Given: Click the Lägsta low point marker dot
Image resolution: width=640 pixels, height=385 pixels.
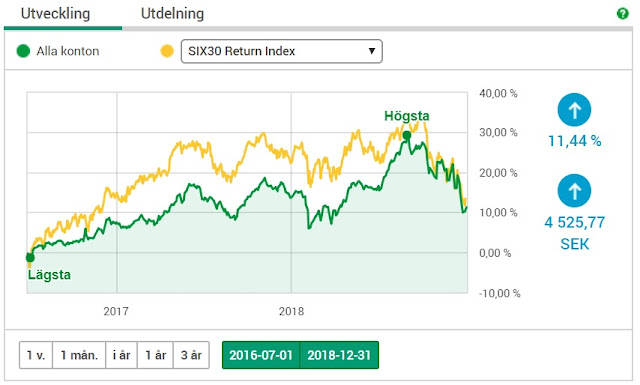Looking at the screenshot, I should click(30, 258).
